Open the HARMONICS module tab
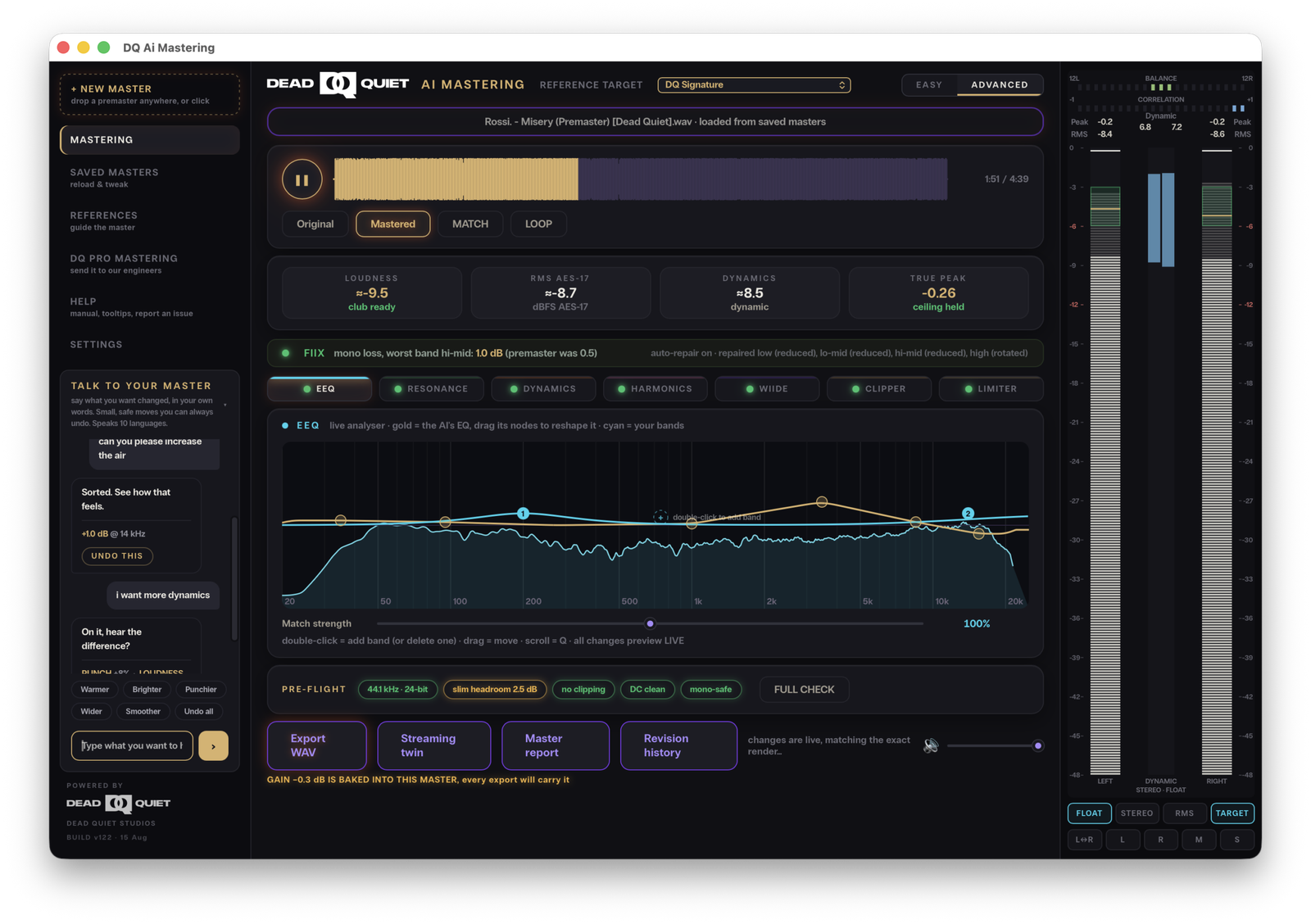The image size is (1311, 924). tap(655, 389)
